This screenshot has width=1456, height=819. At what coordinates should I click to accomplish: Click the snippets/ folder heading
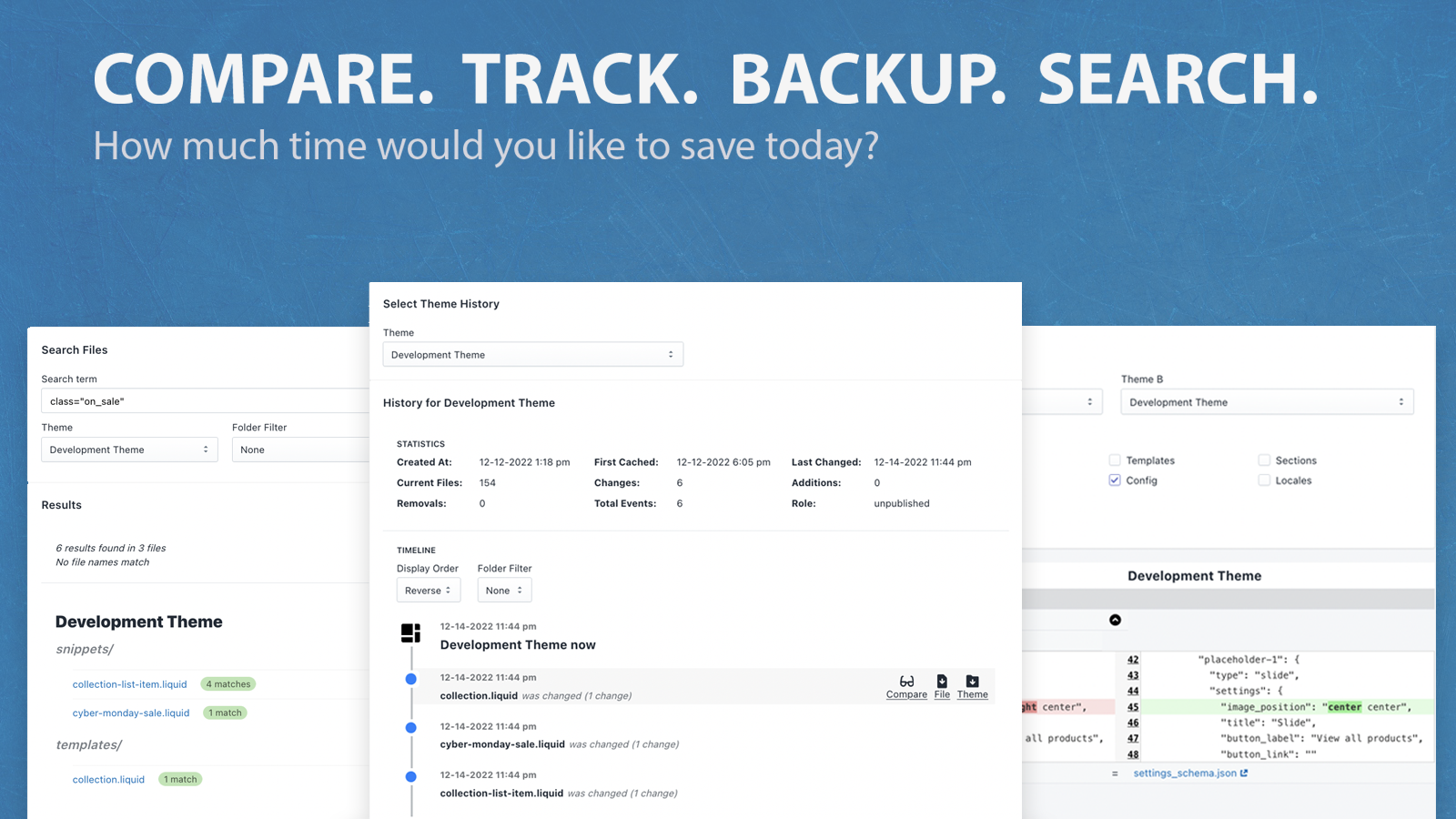[x=85, y=650]
